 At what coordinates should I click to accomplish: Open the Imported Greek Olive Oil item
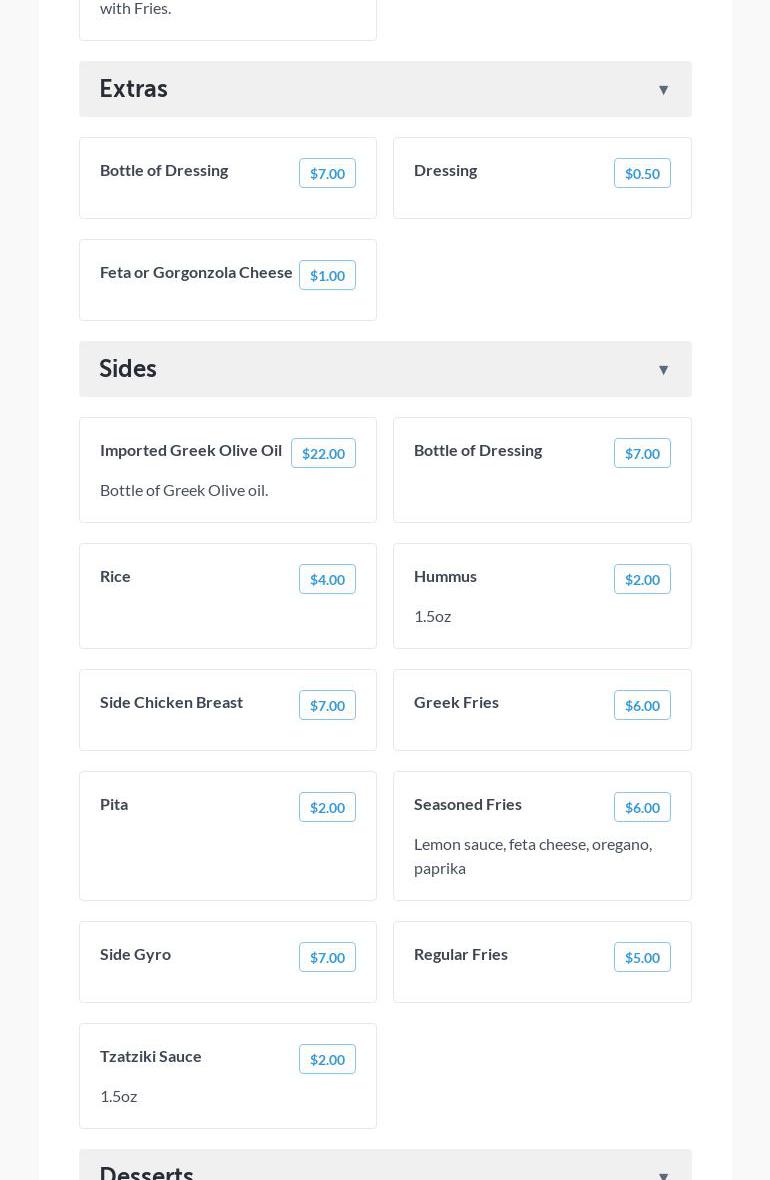(191, 450)
